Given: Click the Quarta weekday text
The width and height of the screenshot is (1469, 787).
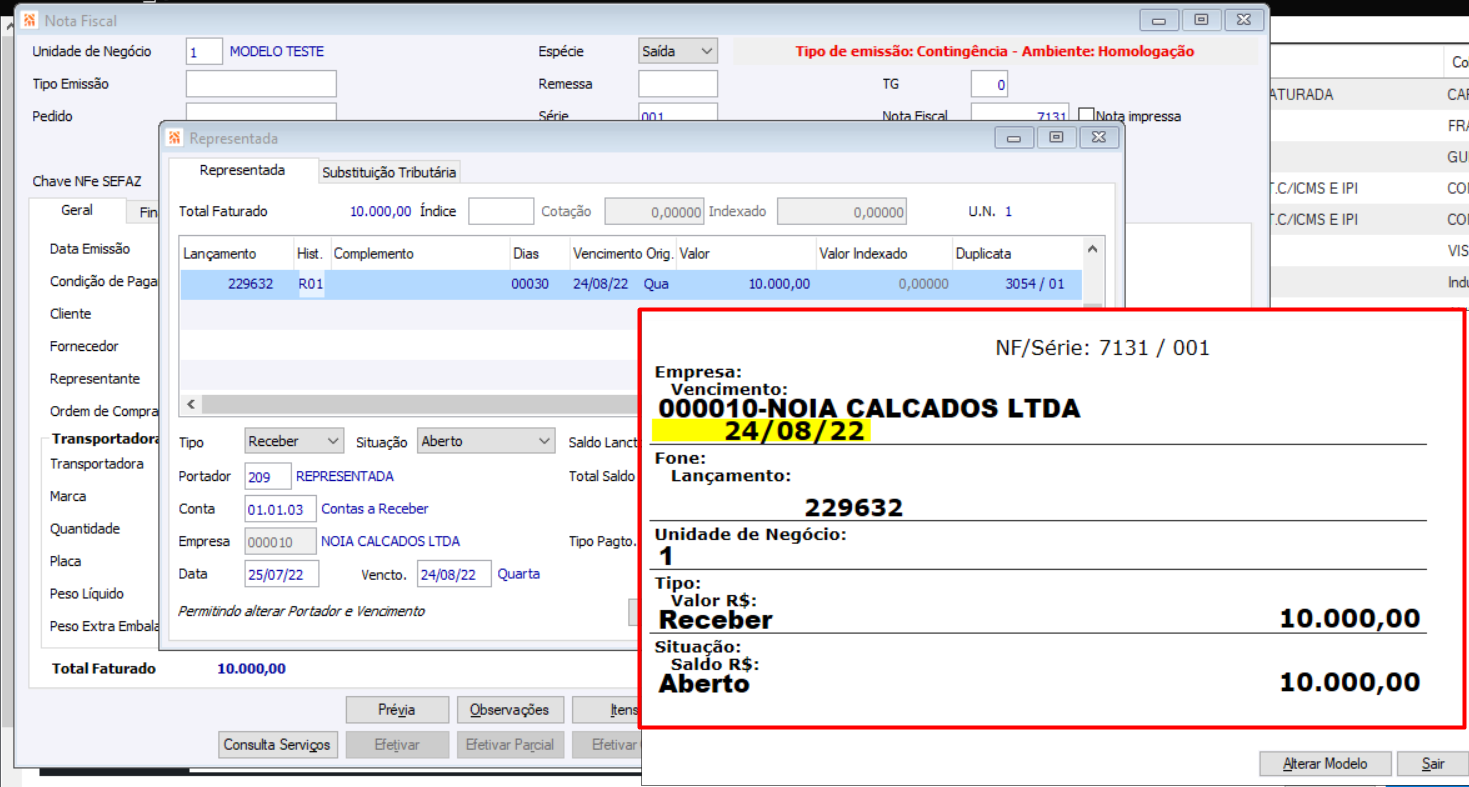Looking at the screenshot, I should 519,574.
